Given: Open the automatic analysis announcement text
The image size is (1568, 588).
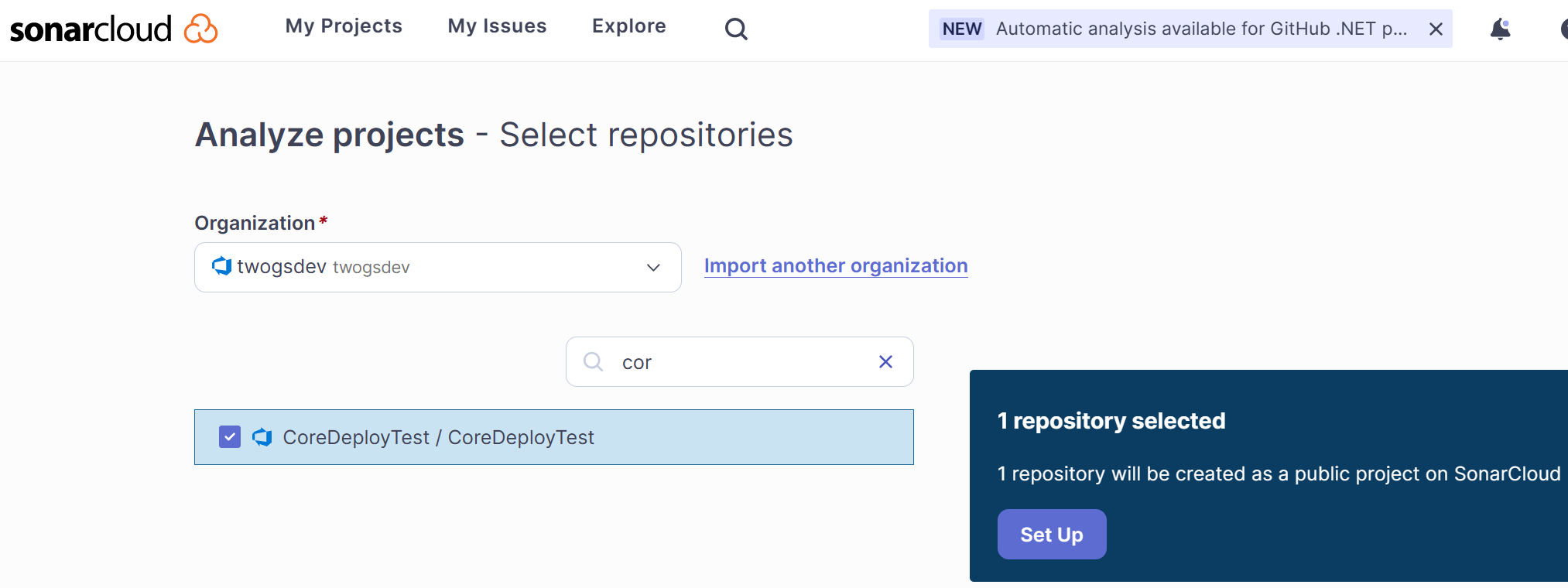Looking at the screenshot, I should click(1201, 29).
